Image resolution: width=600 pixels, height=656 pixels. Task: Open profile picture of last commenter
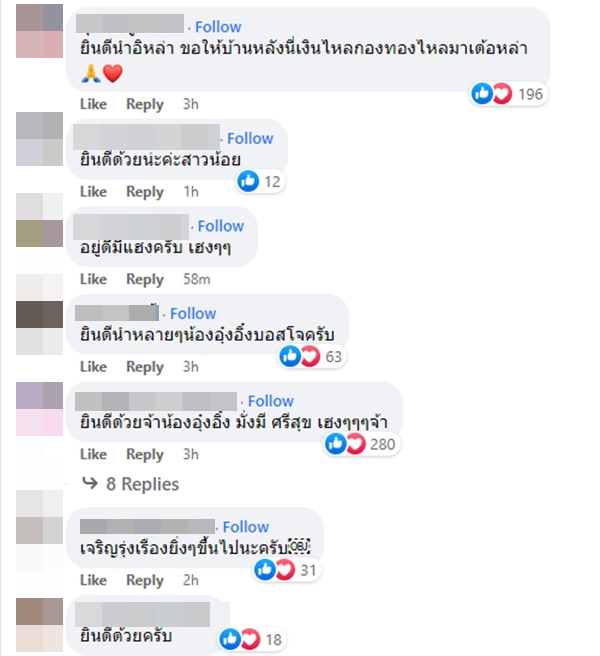(39, 625)
